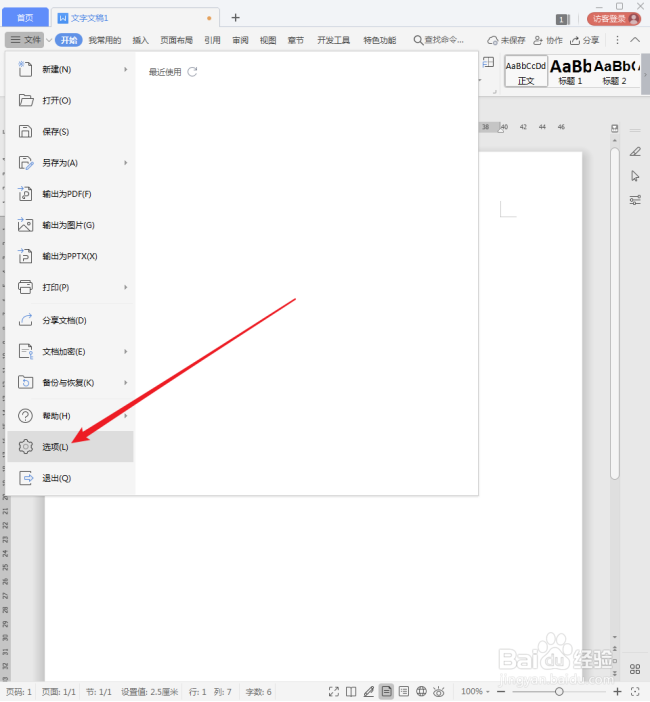
Task: Switch to the 首页 home tab
Action: (x=25, y=18)
